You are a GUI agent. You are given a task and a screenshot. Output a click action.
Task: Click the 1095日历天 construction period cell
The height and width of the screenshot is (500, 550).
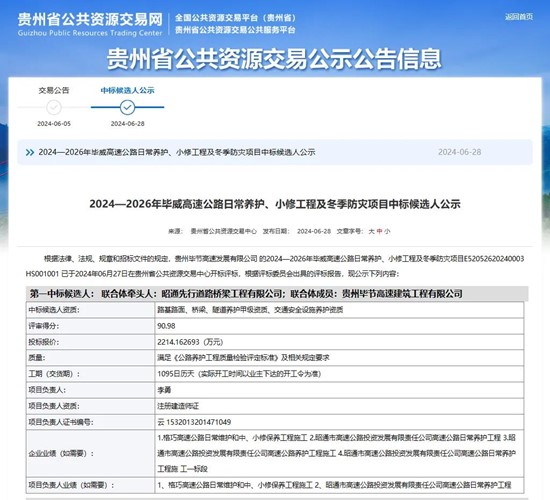click(x=340, y=374)
